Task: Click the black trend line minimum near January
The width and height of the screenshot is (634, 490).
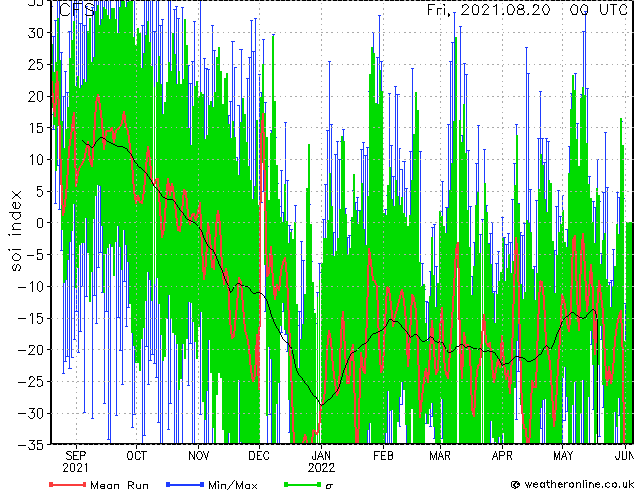Action: (x=321, y=405)
